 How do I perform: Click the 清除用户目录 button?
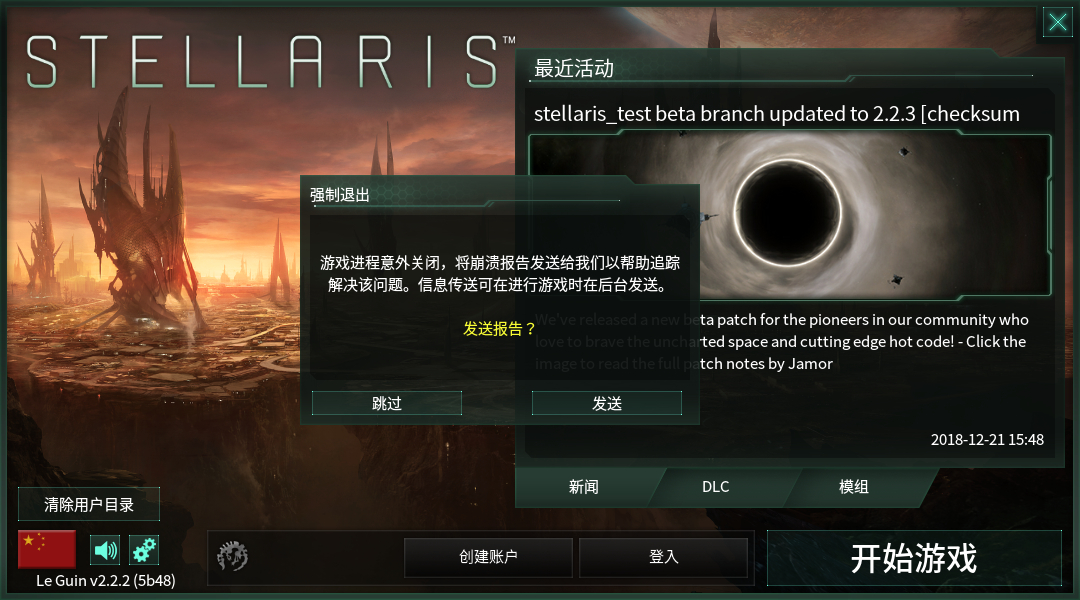coord(89,504)
